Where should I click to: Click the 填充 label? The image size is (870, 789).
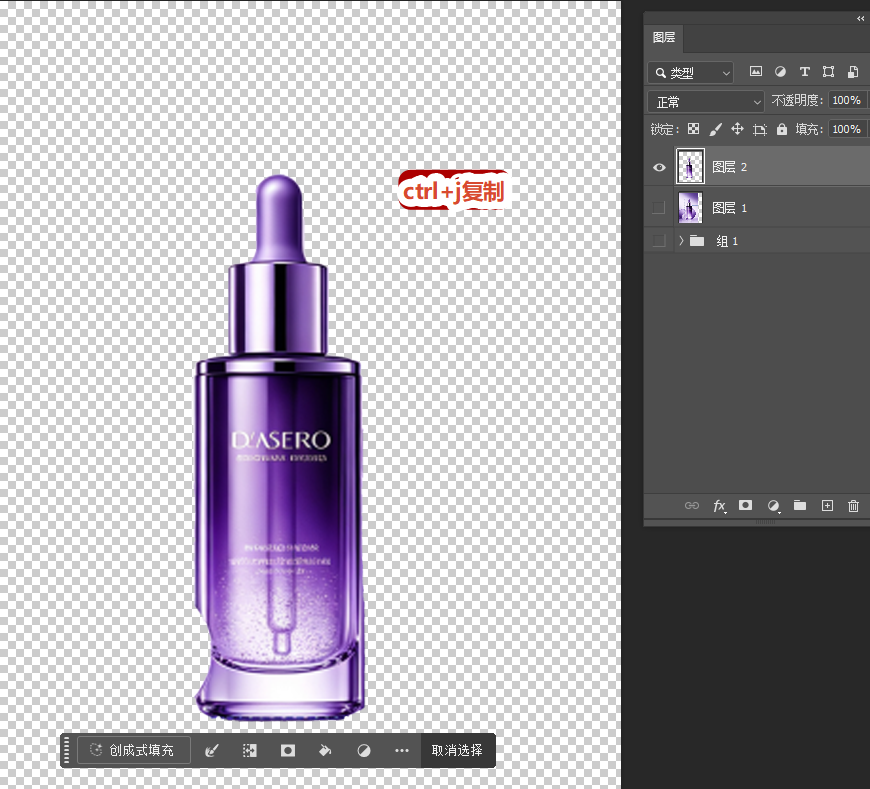point(808,129)
